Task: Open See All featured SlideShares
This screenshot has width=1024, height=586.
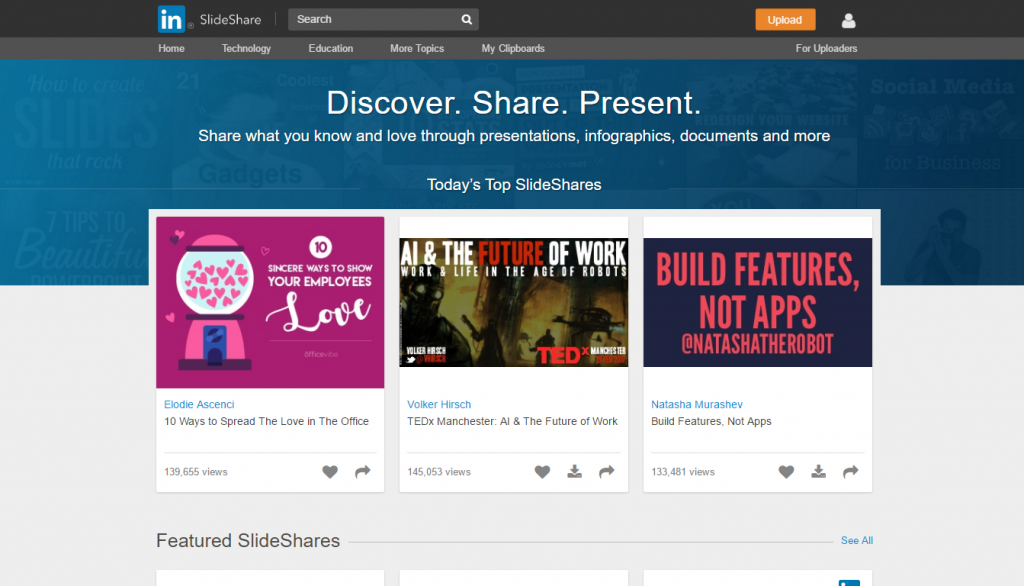Action: (857, 540)
